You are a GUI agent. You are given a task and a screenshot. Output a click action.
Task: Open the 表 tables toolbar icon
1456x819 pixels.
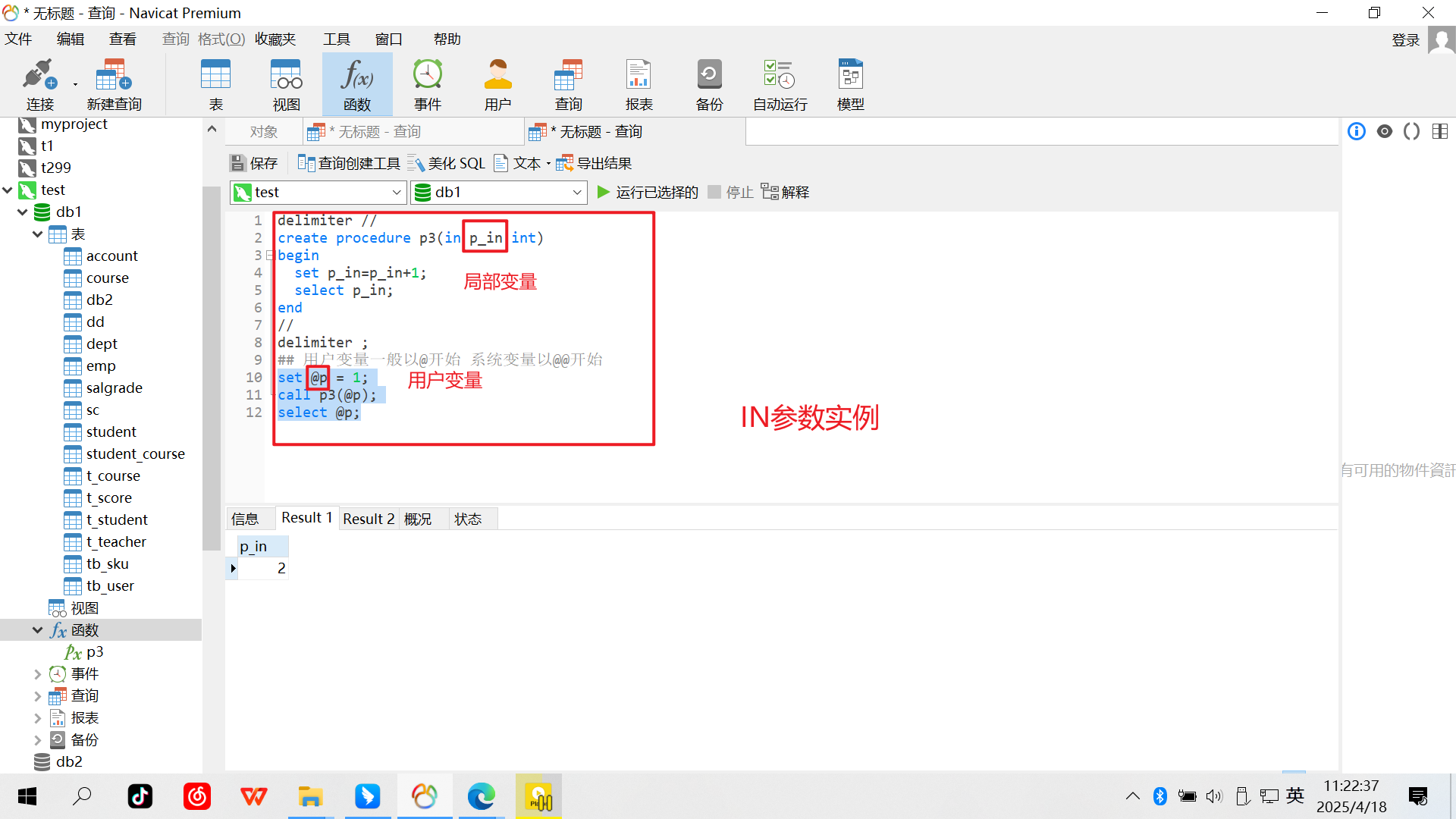click(216, 85)
